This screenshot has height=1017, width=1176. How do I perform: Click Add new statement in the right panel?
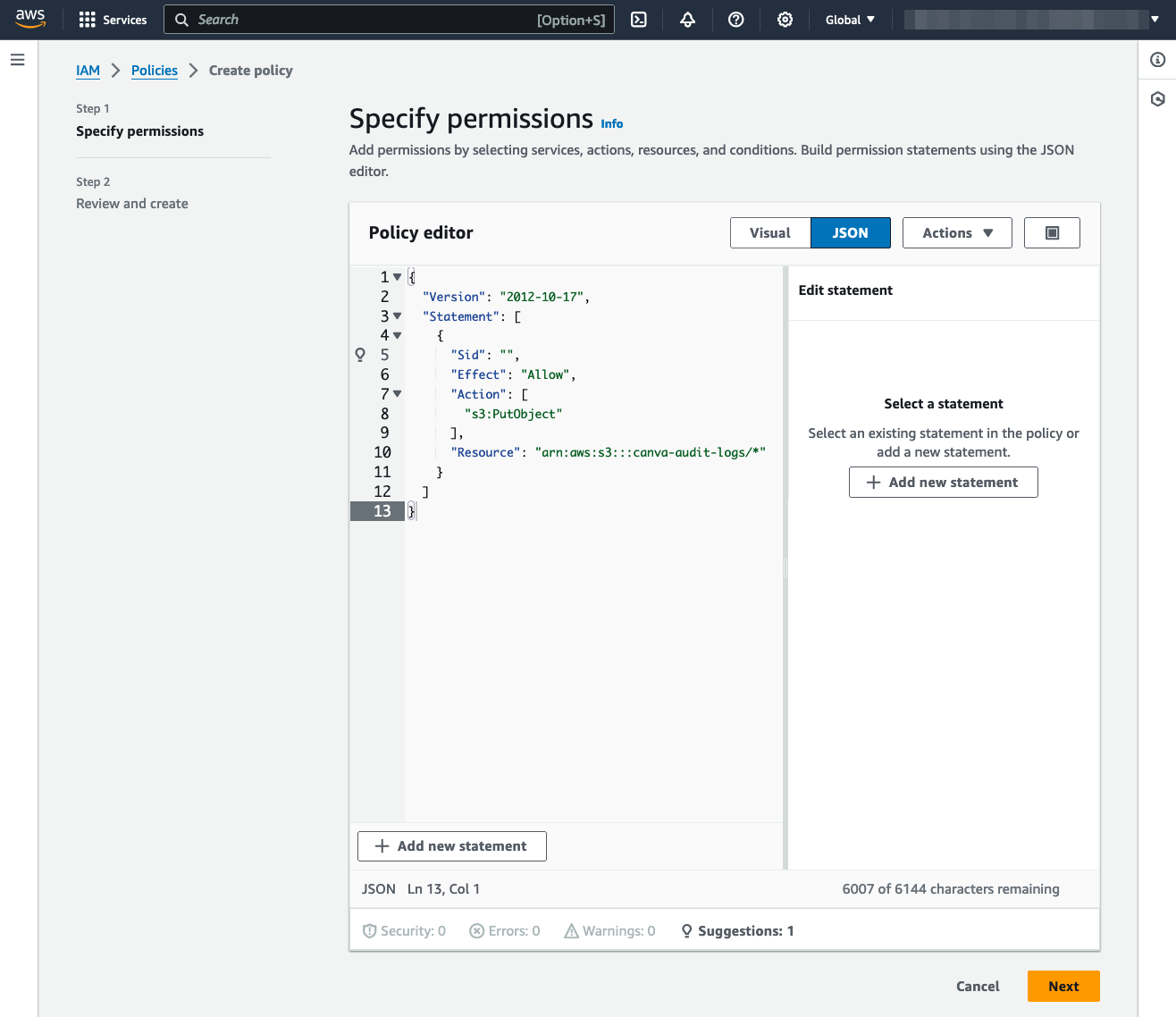point(944,483)
